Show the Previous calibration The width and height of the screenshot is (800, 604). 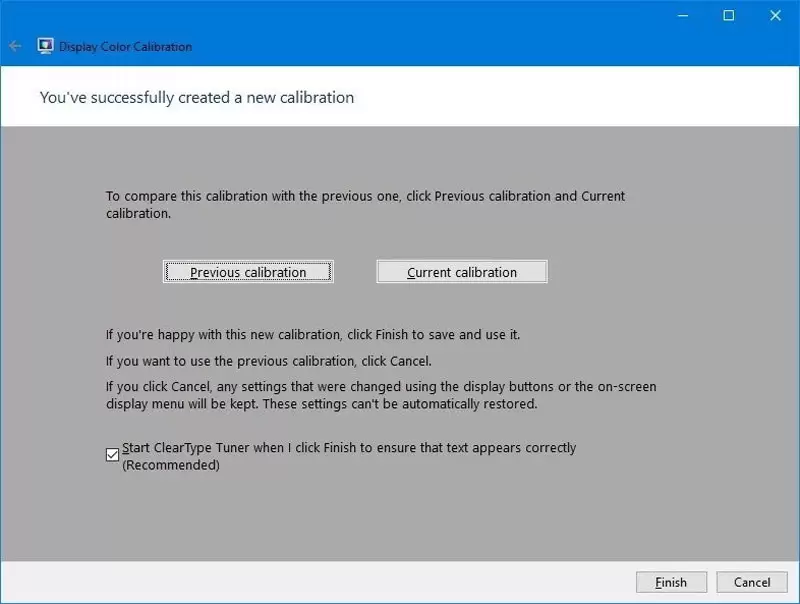click(x=248, y=272)
